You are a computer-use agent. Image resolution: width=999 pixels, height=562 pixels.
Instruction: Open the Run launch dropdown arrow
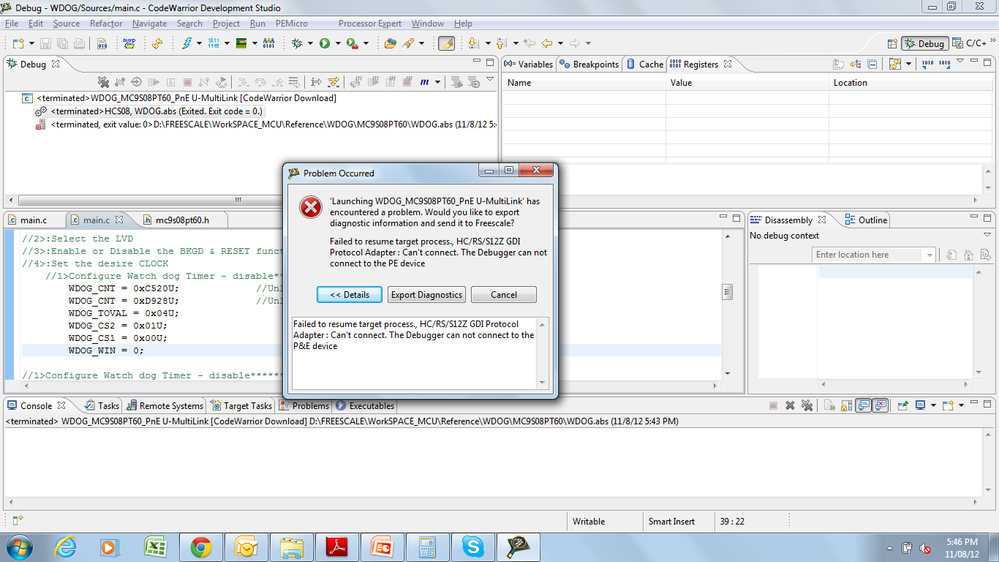click(x=338, y=43)
